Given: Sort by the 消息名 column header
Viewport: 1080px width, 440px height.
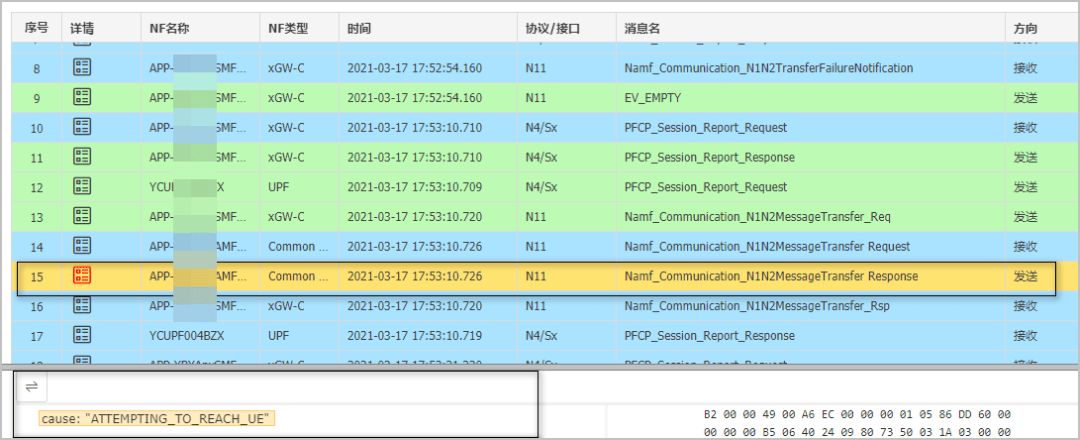Looking at the screenshot, I should (643, 28).
